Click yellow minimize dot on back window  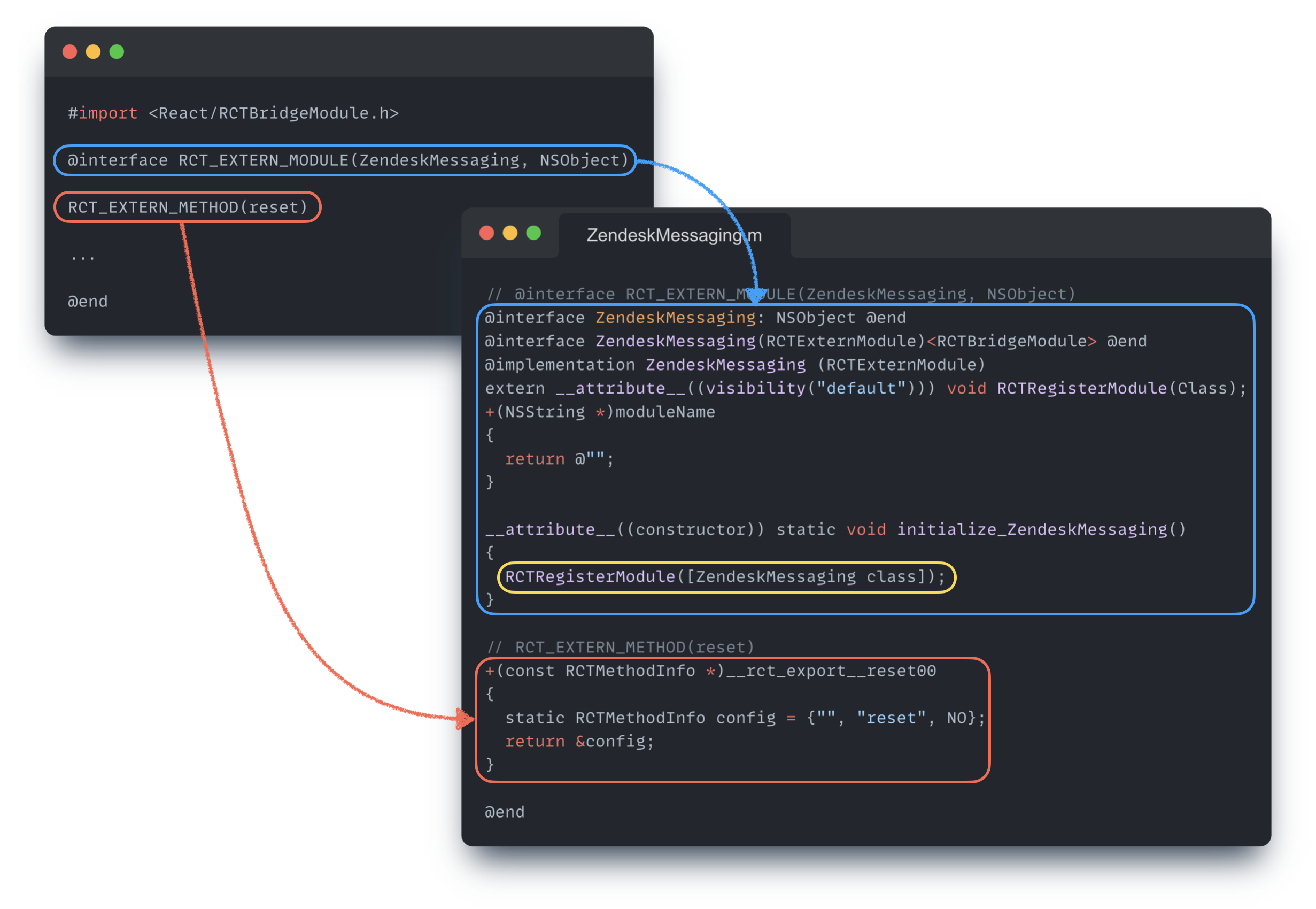[93, 52]
